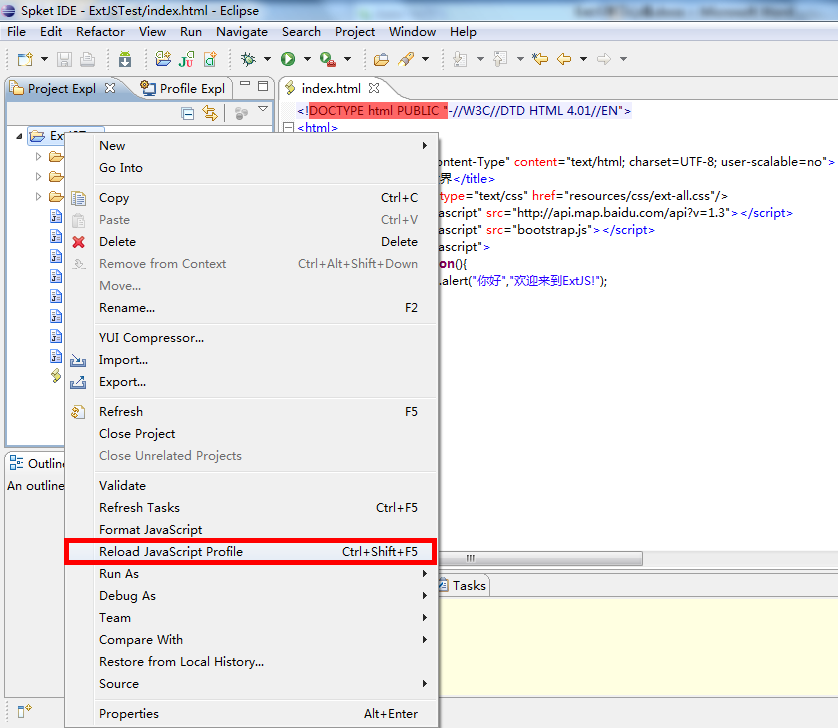Open the Project Explorer view menu triangle
This screenshot has height=728, width=838.
(263, 110)
